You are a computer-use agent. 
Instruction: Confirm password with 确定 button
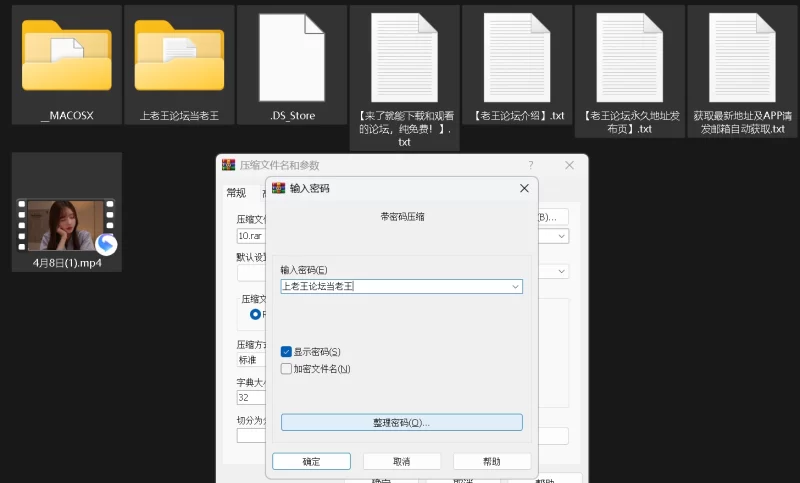[x=311, y=462]
